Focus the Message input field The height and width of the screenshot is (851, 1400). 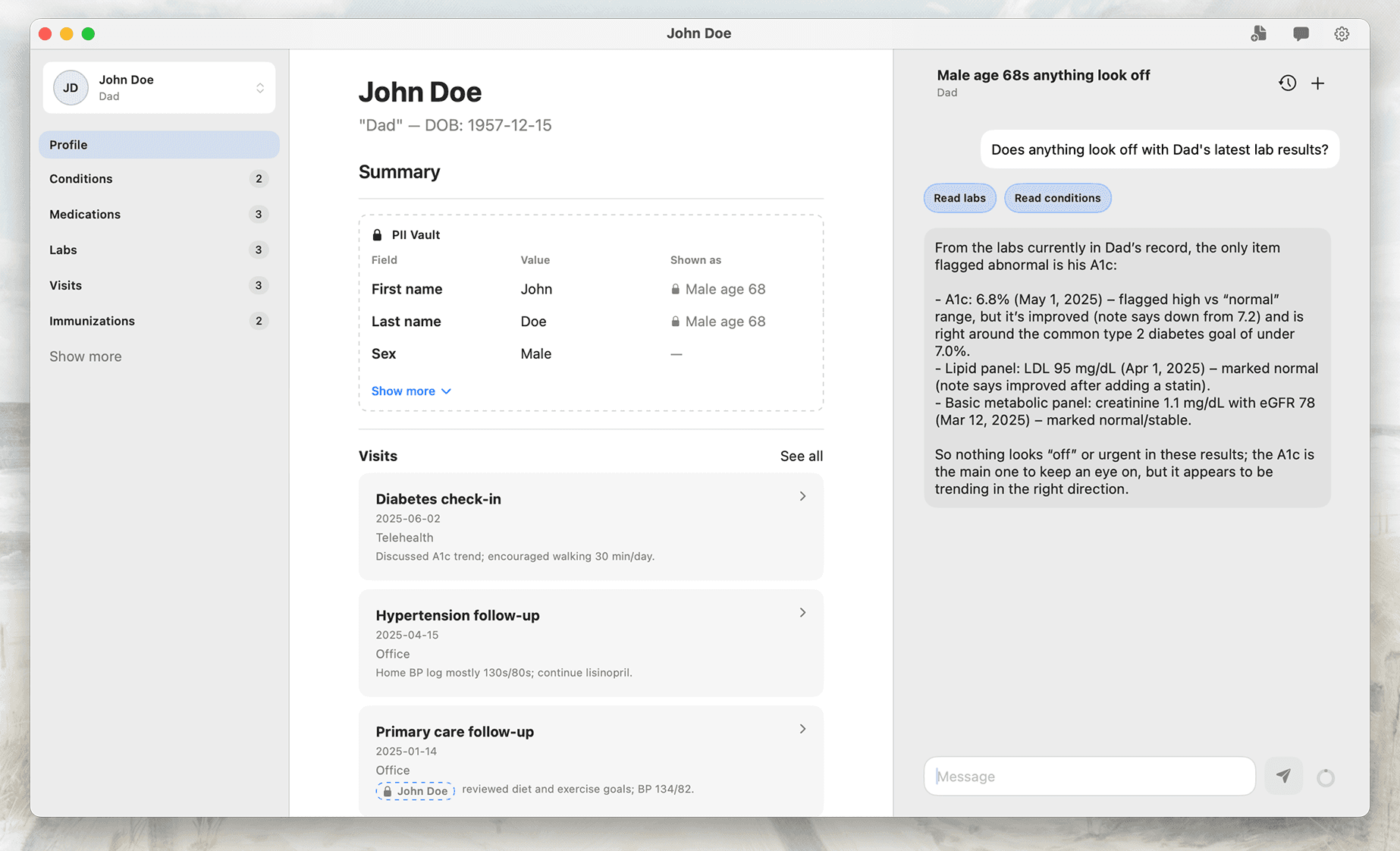point(1089,776)
